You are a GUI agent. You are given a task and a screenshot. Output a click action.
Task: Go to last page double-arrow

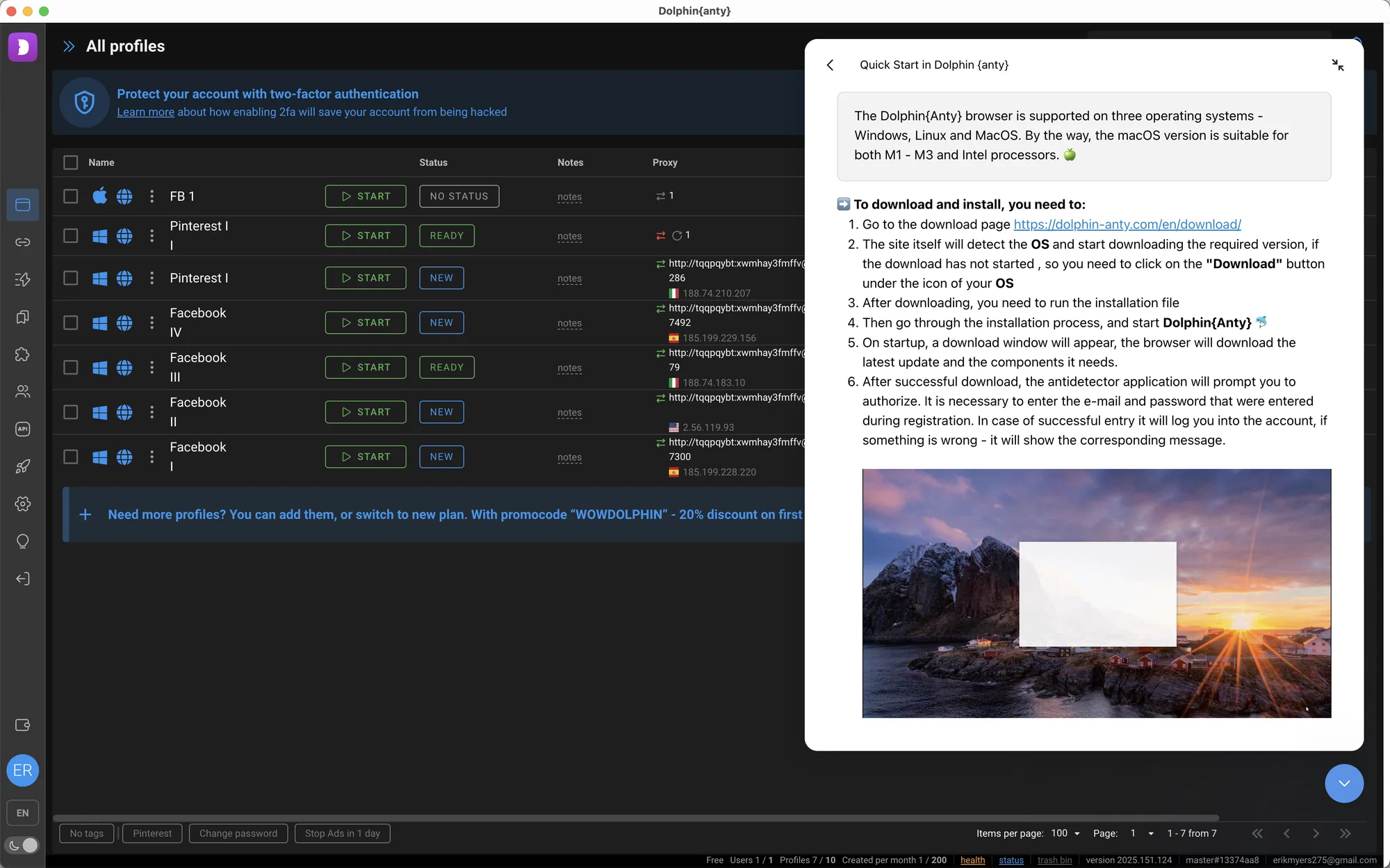(1345, 833)
